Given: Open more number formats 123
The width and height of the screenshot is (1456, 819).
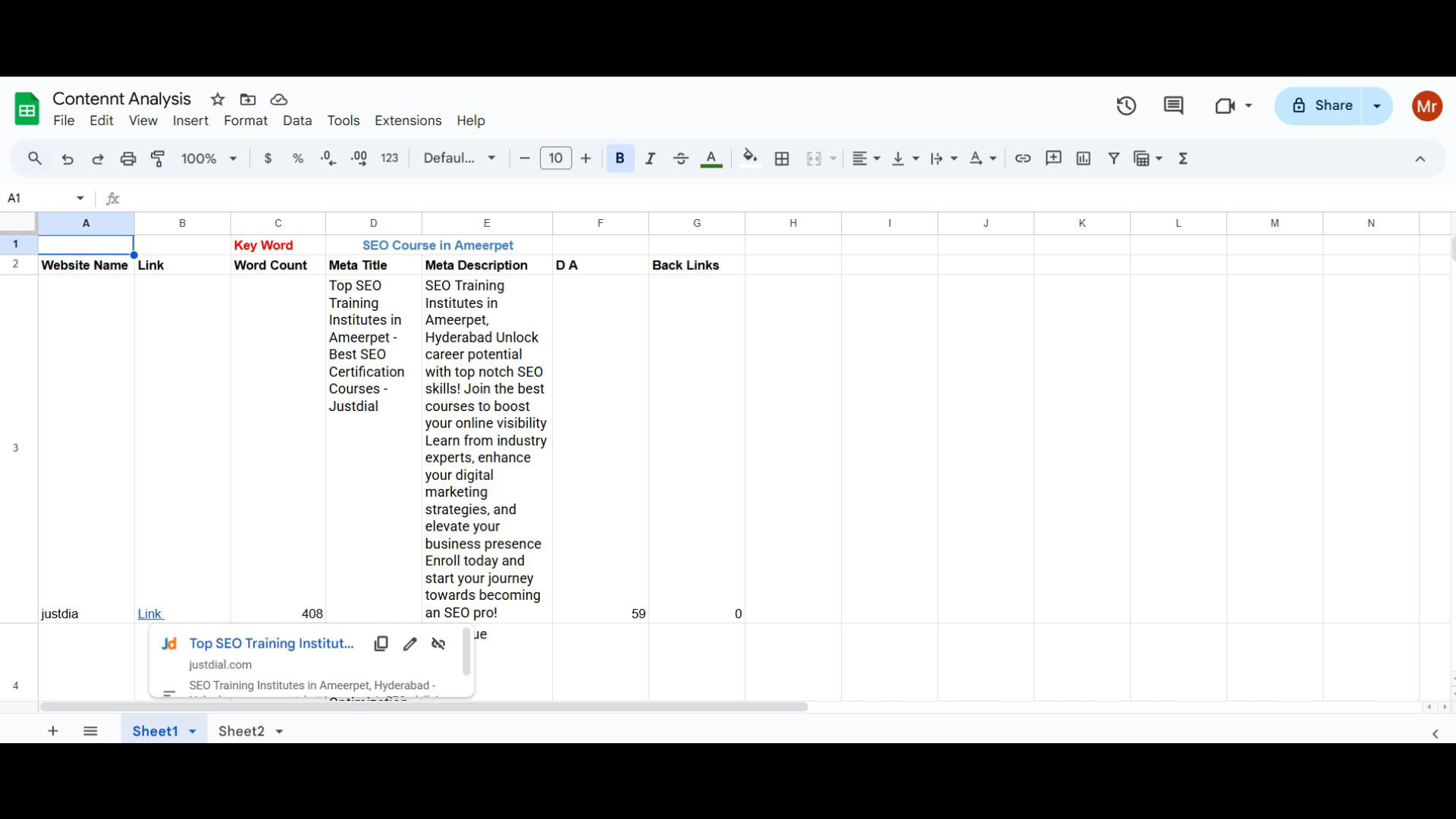Looking at the screenshot, I should (390, 158).
